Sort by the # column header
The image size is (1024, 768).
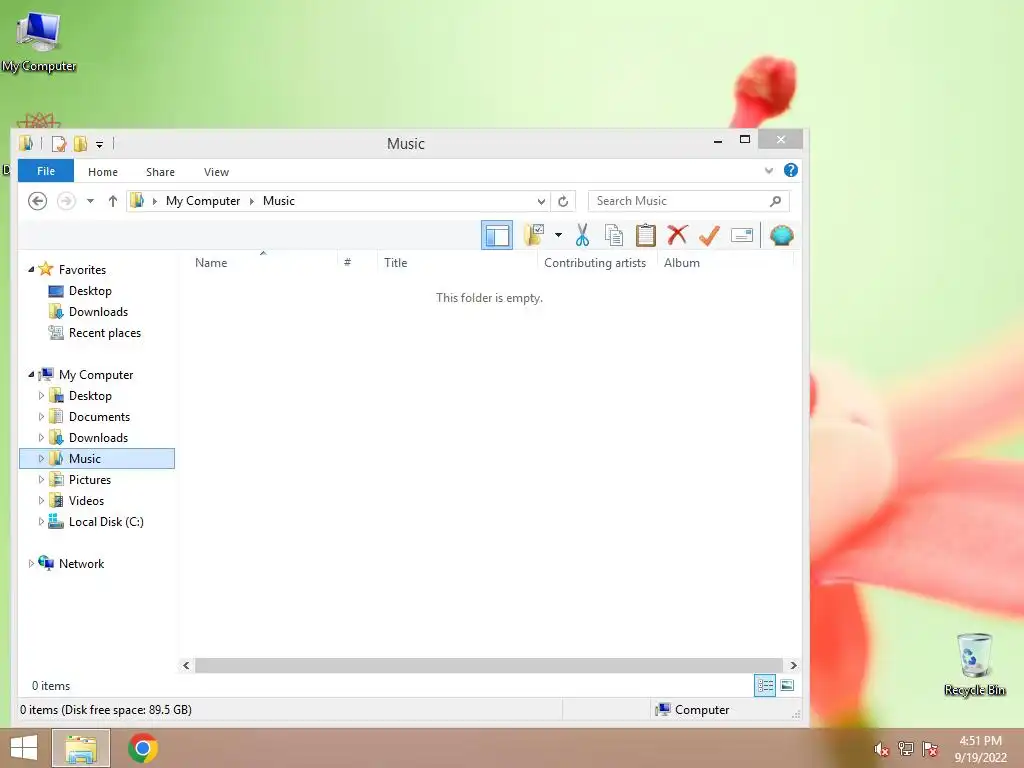347,263
